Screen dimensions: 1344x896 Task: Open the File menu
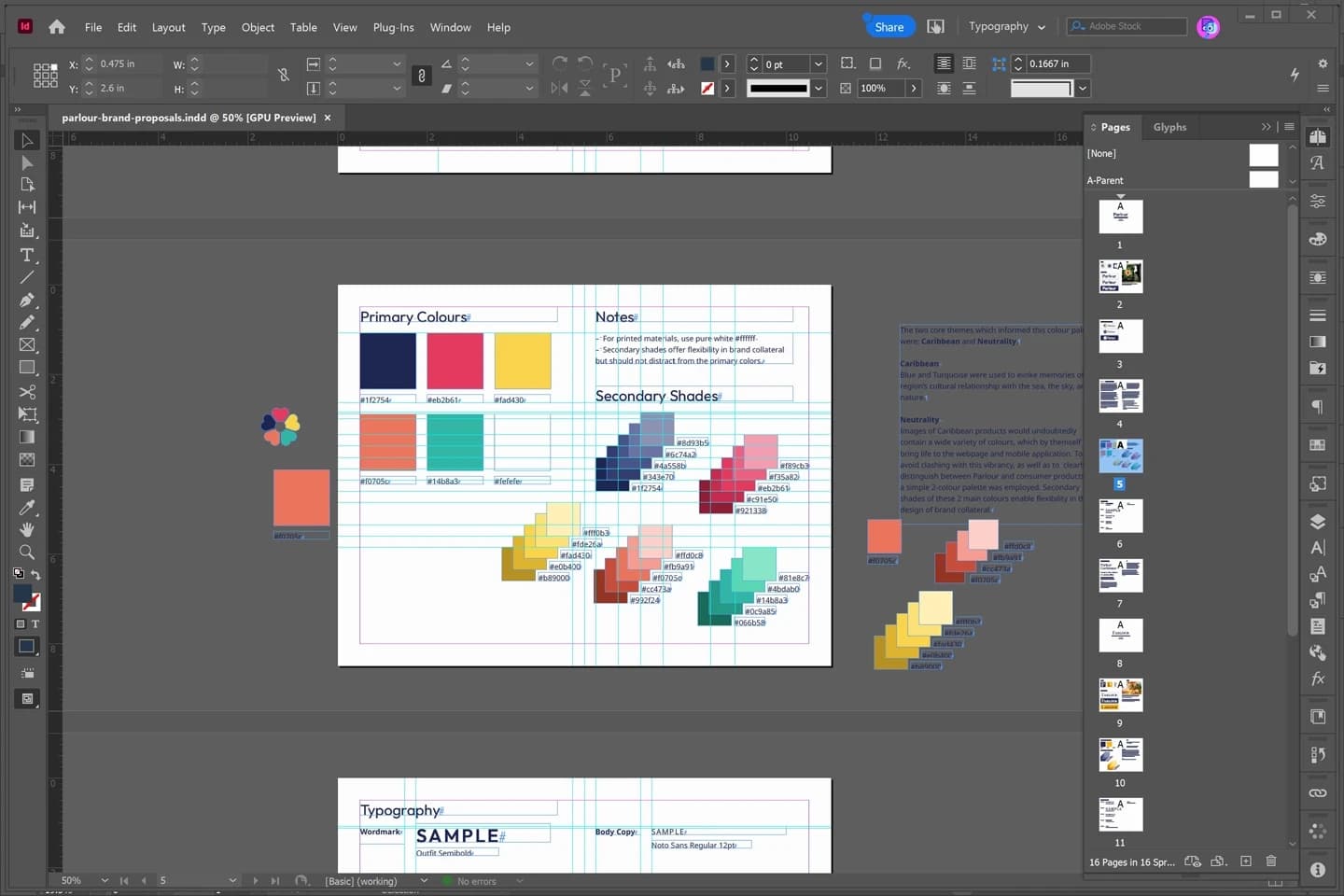coord(93,27)
